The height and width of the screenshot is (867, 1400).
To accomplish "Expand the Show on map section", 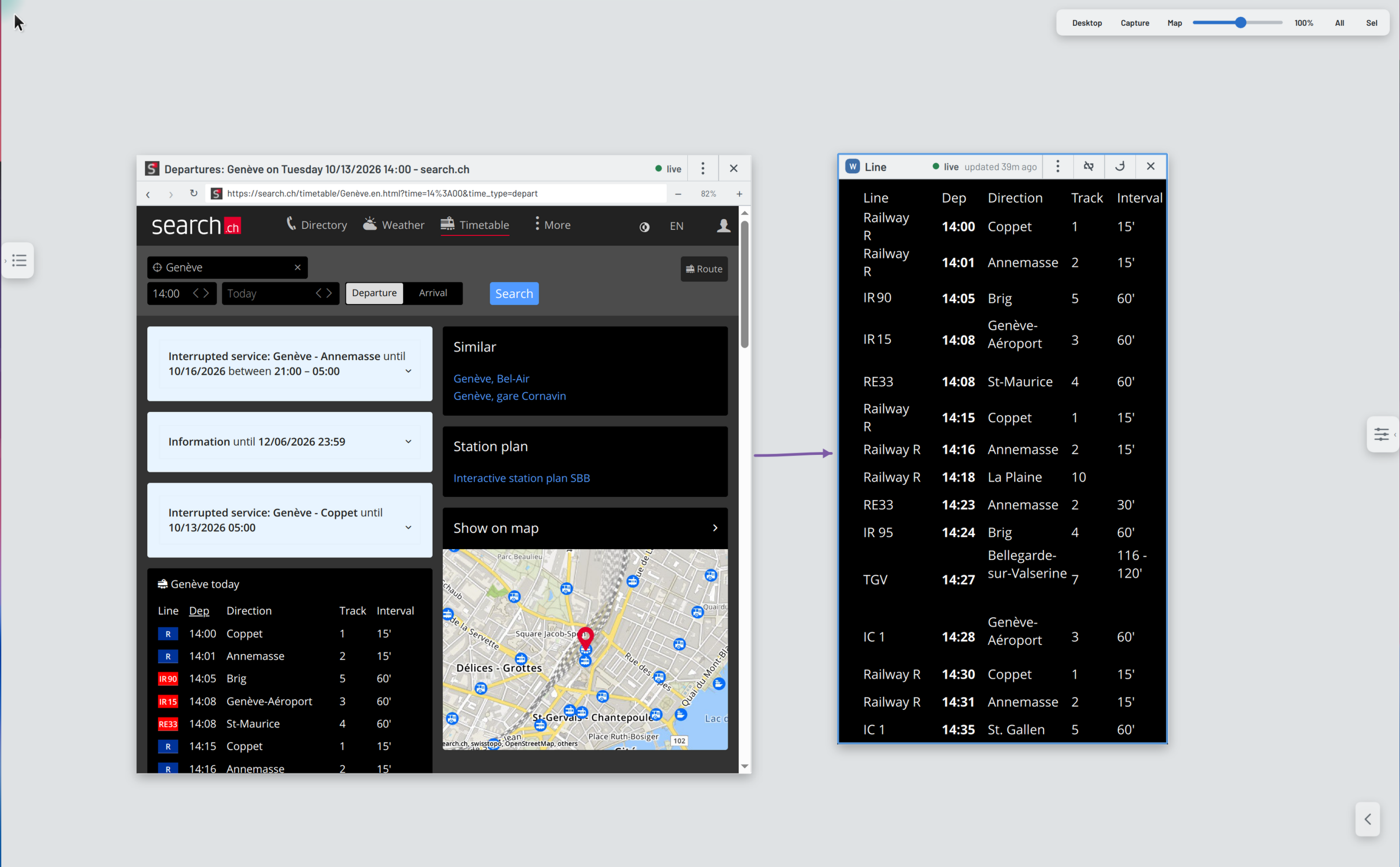I will pyautogui.click(x=585, y=528).
